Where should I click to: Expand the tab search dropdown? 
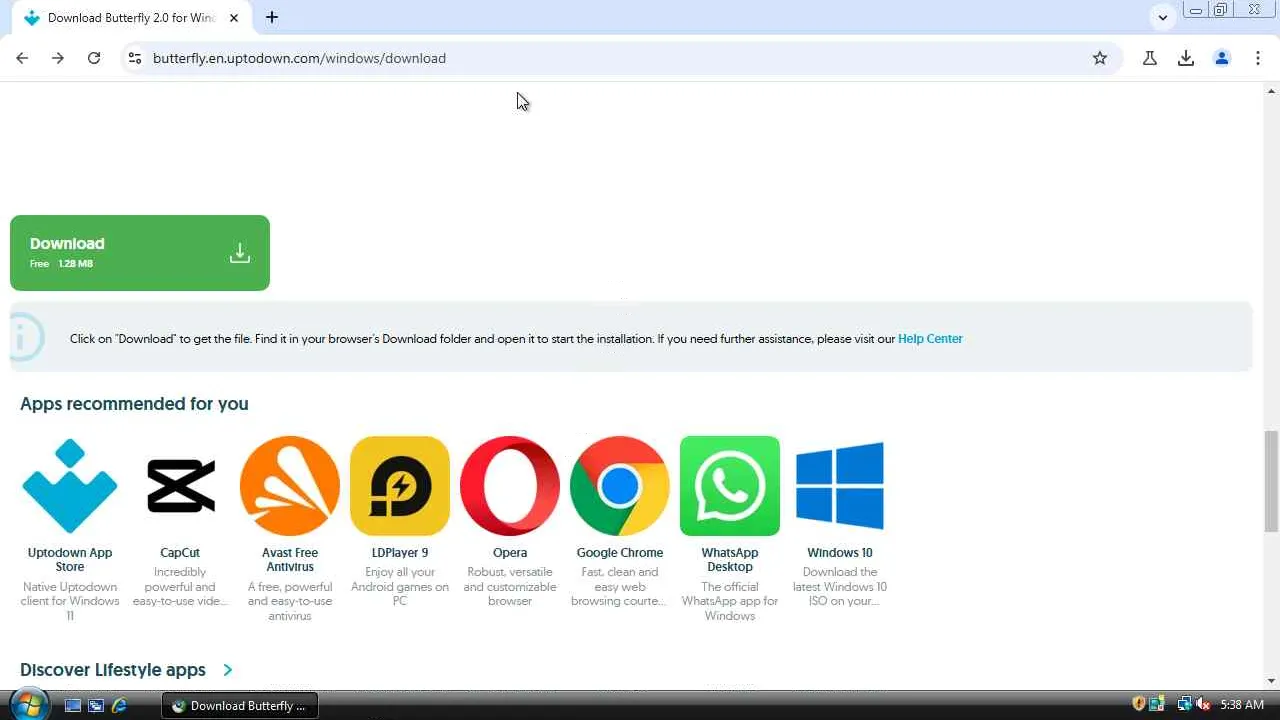(1162, 17)
